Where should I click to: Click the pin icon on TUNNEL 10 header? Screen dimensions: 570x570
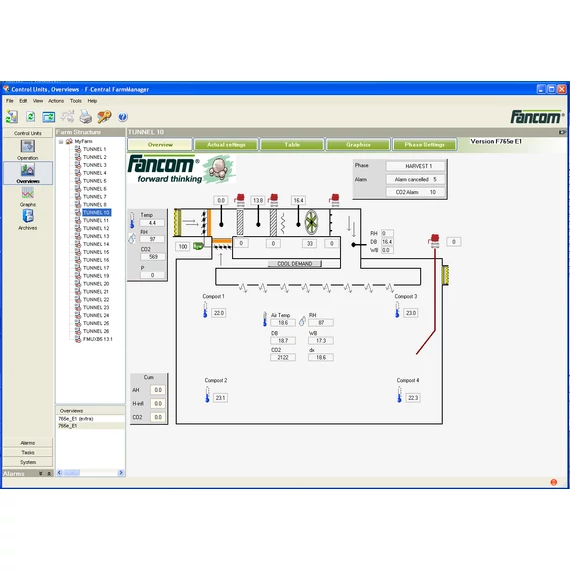coord(562,132)
